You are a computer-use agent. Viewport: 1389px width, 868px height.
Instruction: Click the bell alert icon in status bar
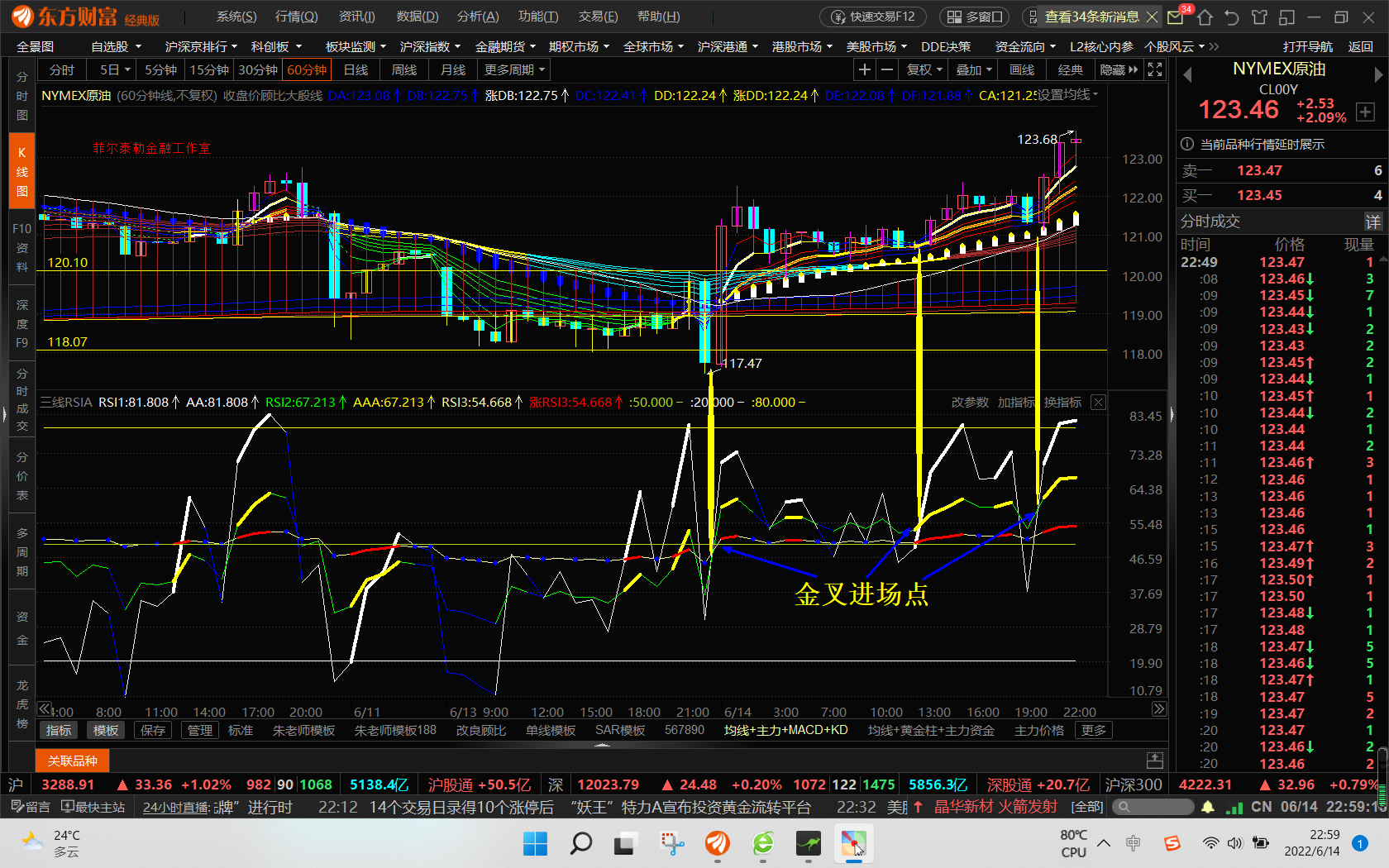point(1208,807)
